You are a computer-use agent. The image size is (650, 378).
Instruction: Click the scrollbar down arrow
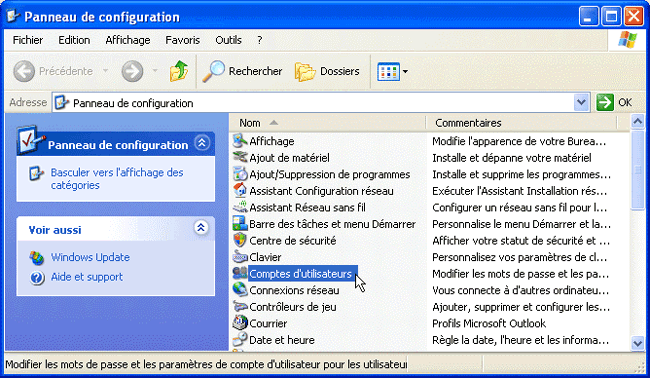637,343
